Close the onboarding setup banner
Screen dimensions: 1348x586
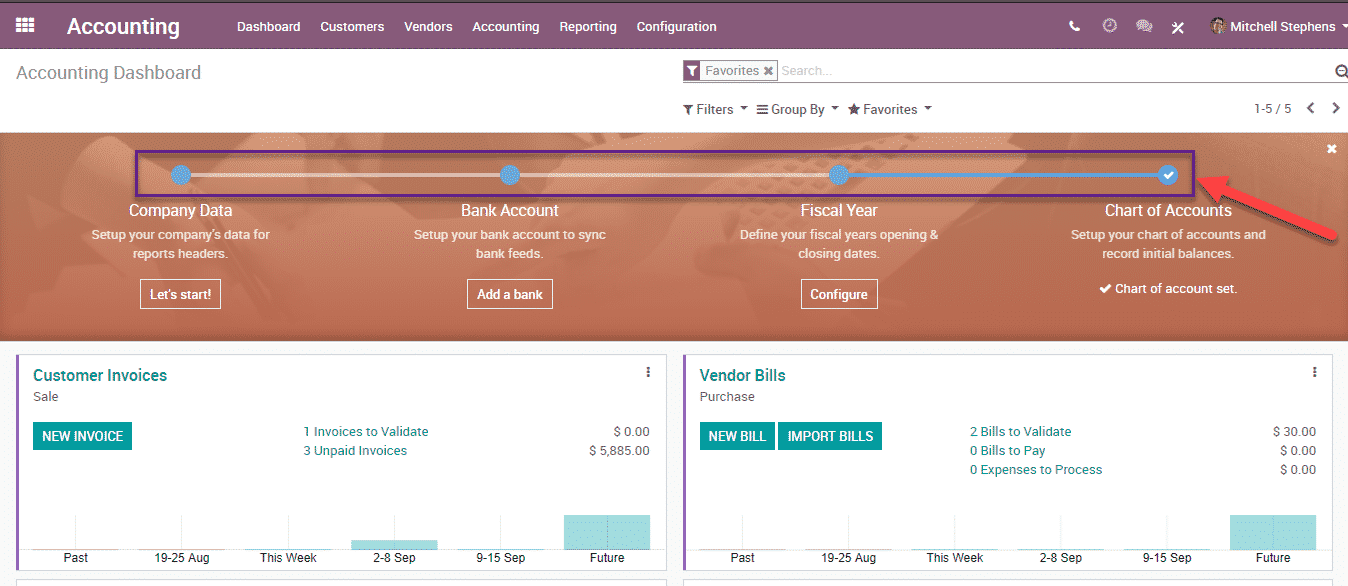pyautogui.click(x=1331, y=149)
